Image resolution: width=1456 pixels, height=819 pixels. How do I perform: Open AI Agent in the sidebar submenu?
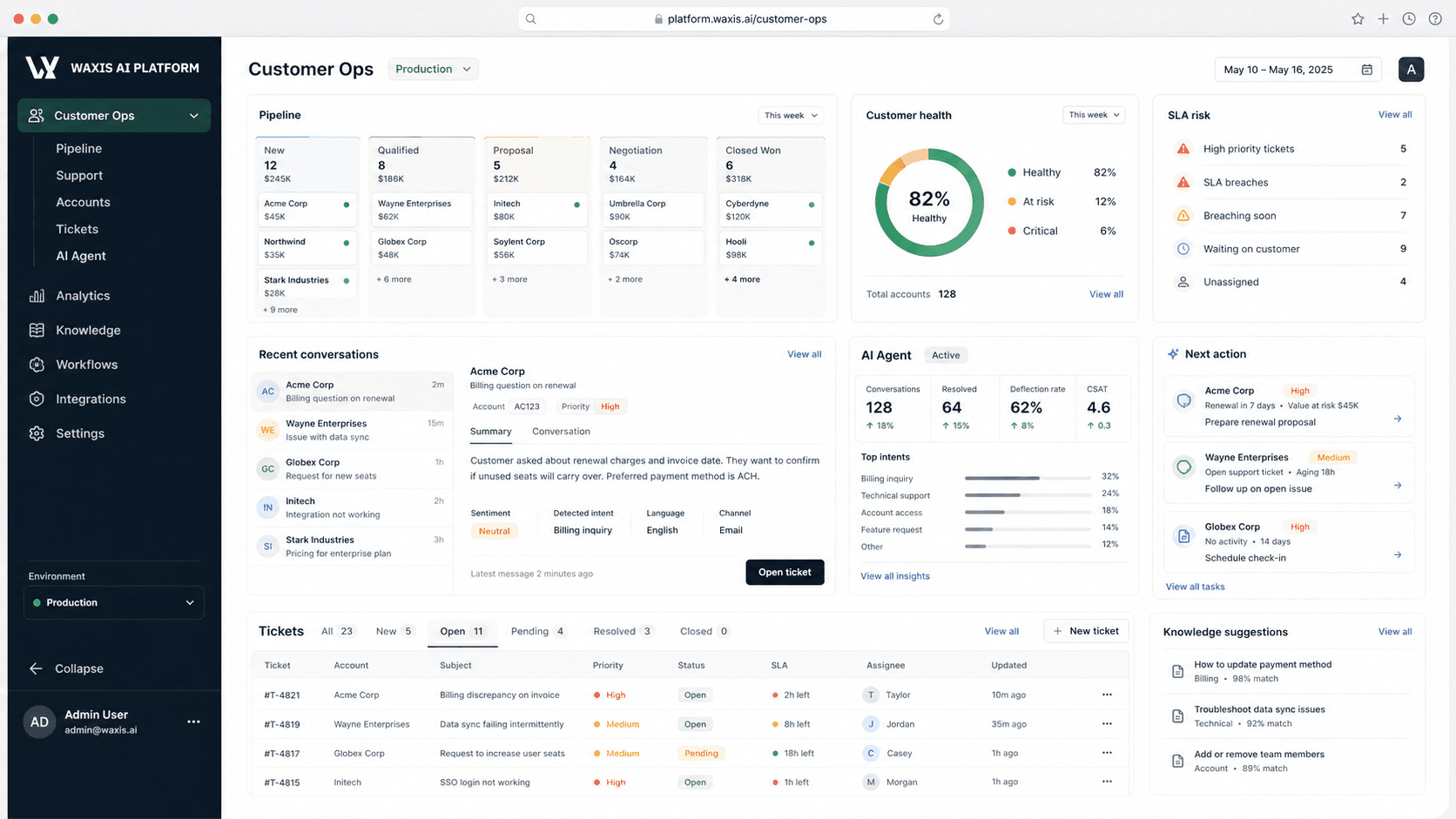pos(81,256)
